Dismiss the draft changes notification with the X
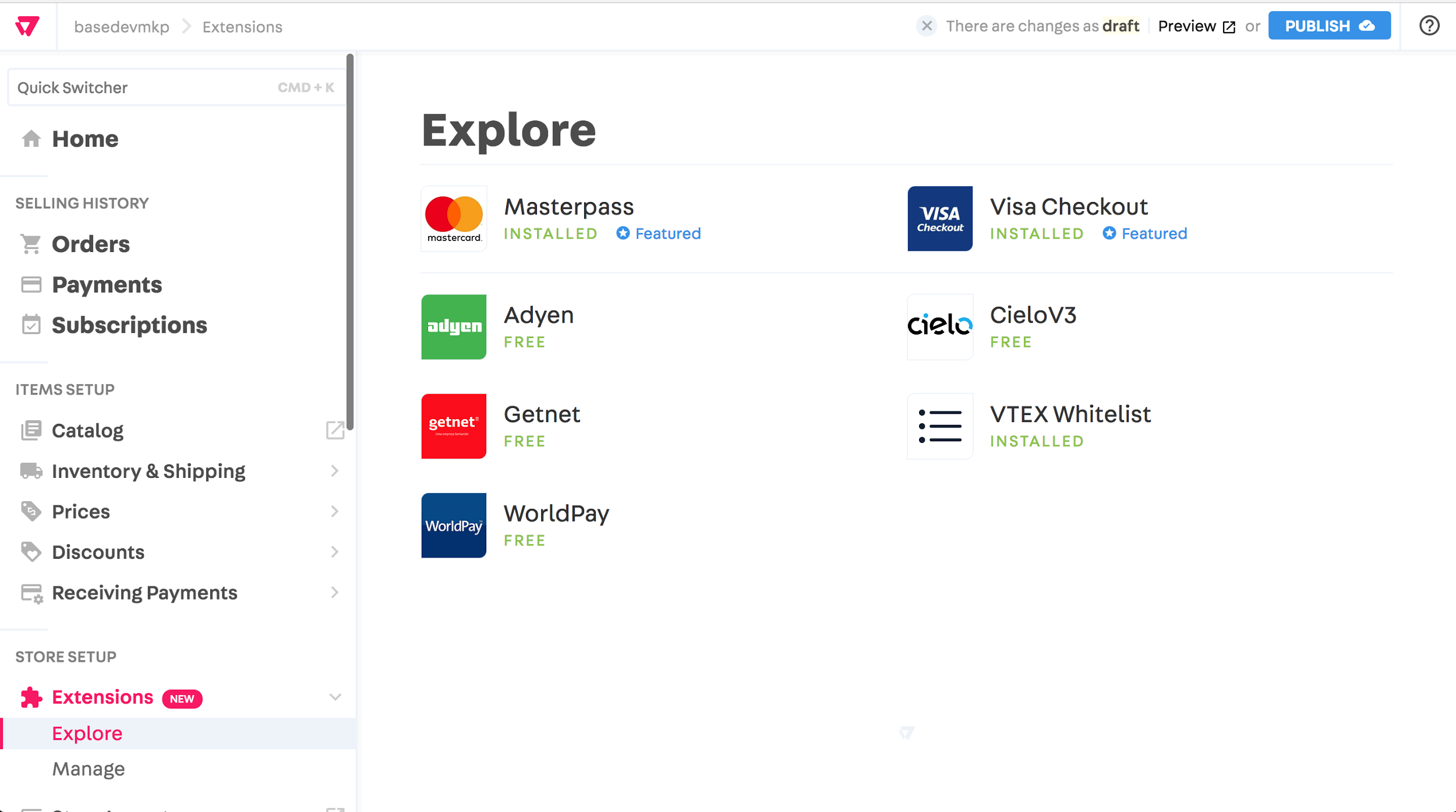The width and height of the screenshot is (1456, 812). pyautogui.click(x=926, y=26)
